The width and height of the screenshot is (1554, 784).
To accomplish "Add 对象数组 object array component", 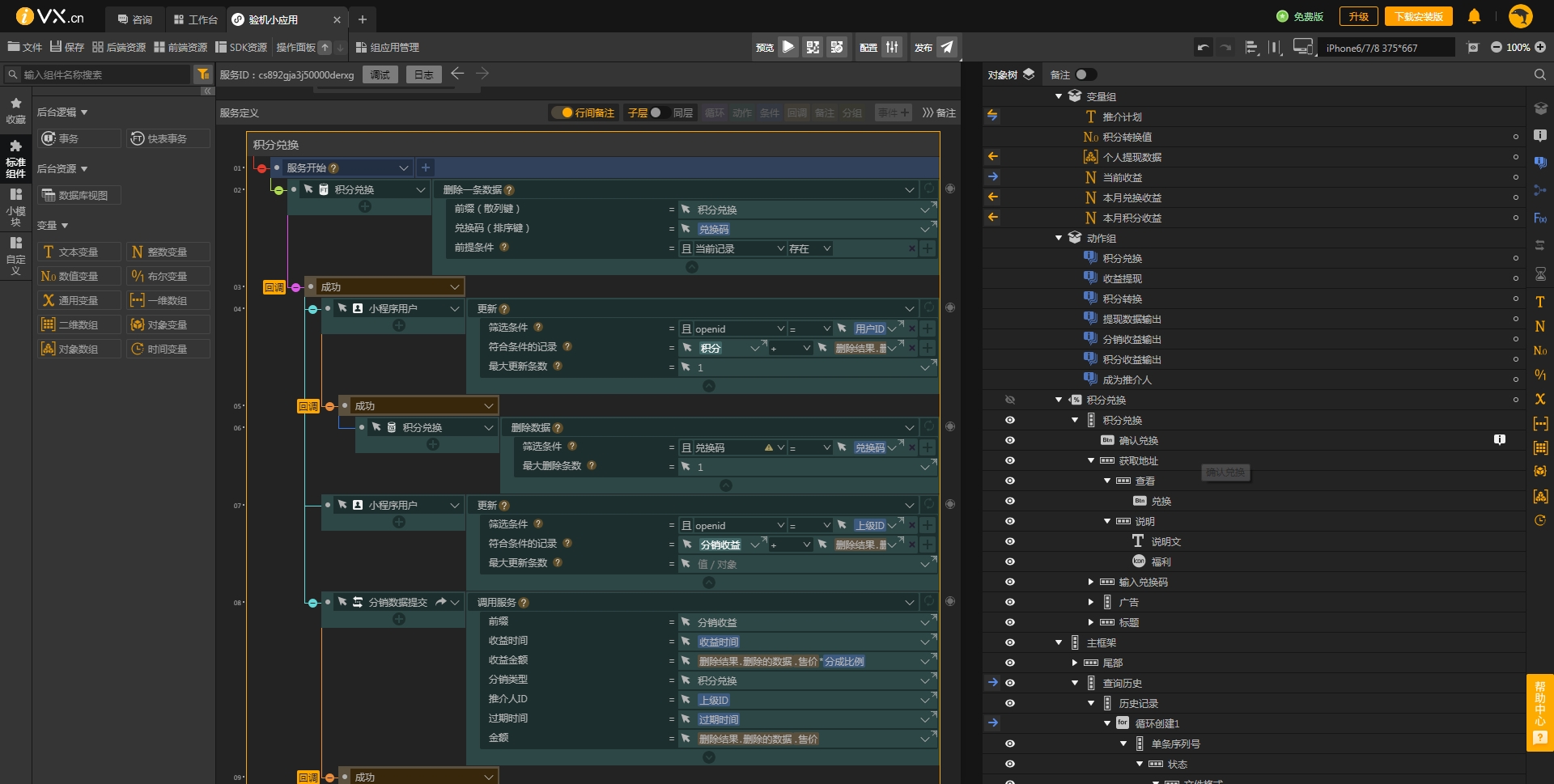I will tap(79, 349).
